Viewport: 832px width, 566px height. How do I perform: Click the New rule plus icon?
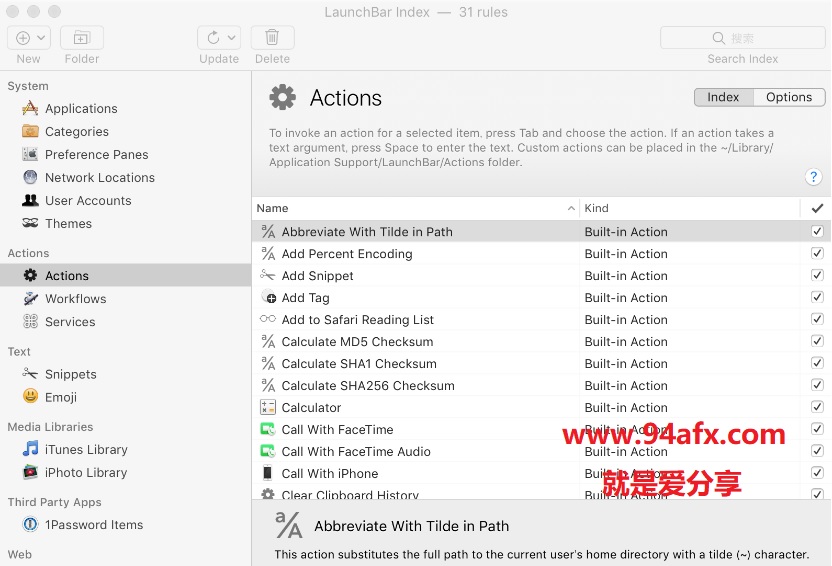23,38
